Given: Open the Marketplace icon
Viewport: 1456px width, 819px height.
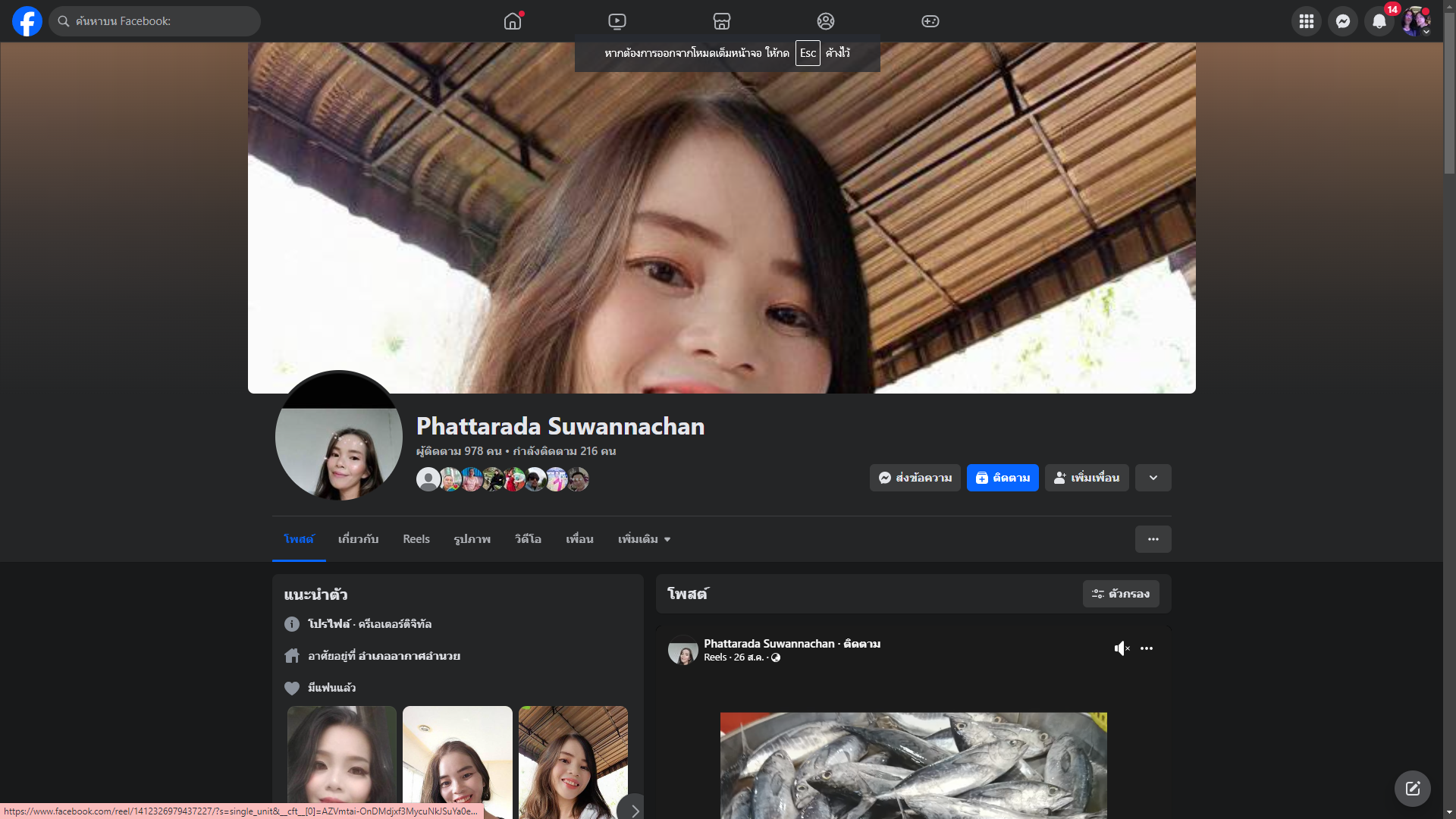Looking at the screenshot, I should [721, 21].
